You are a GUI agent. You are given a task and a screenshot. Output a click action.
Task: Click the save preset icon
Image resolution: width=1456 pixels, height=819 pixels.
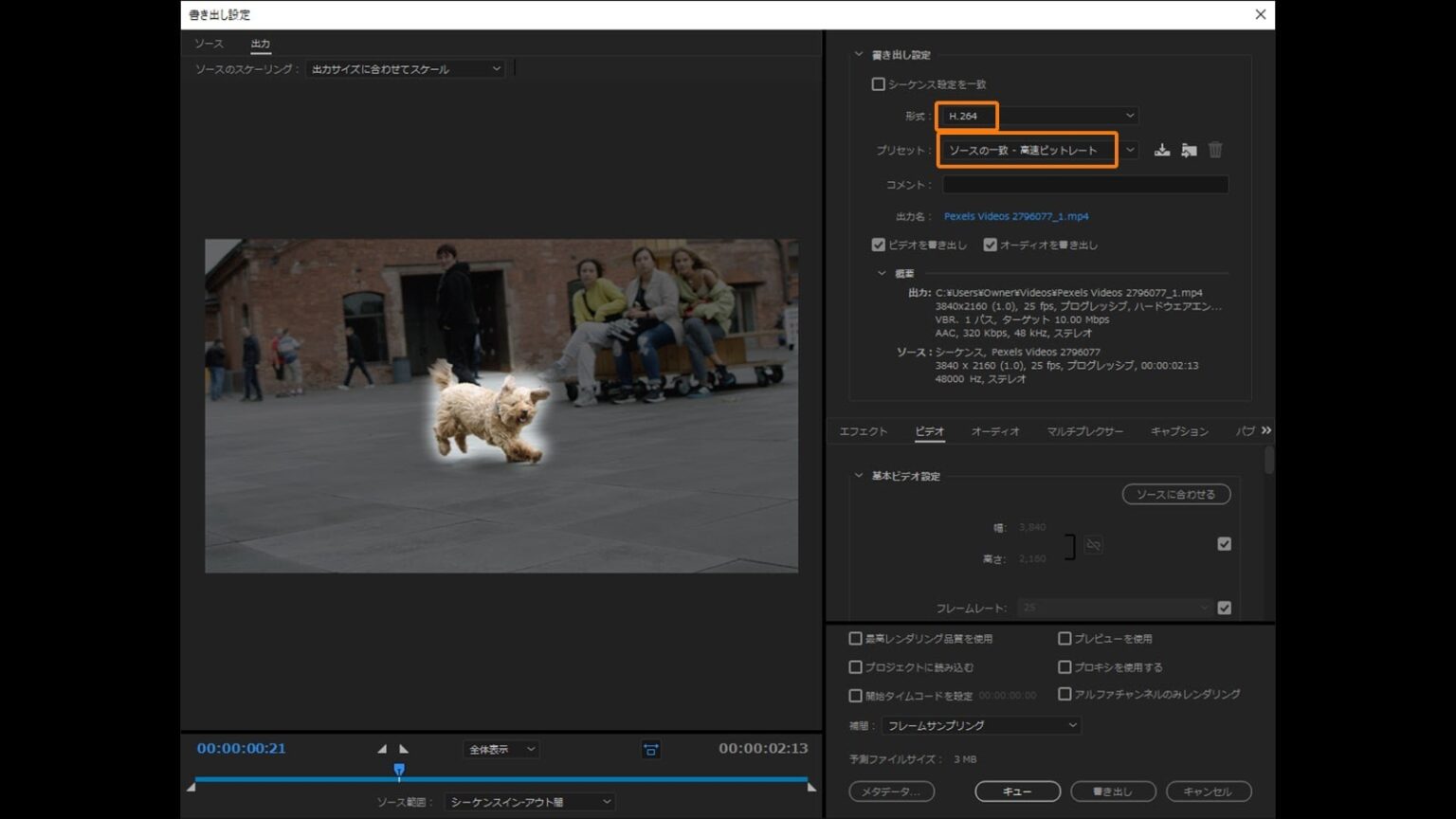[1161, 150]
